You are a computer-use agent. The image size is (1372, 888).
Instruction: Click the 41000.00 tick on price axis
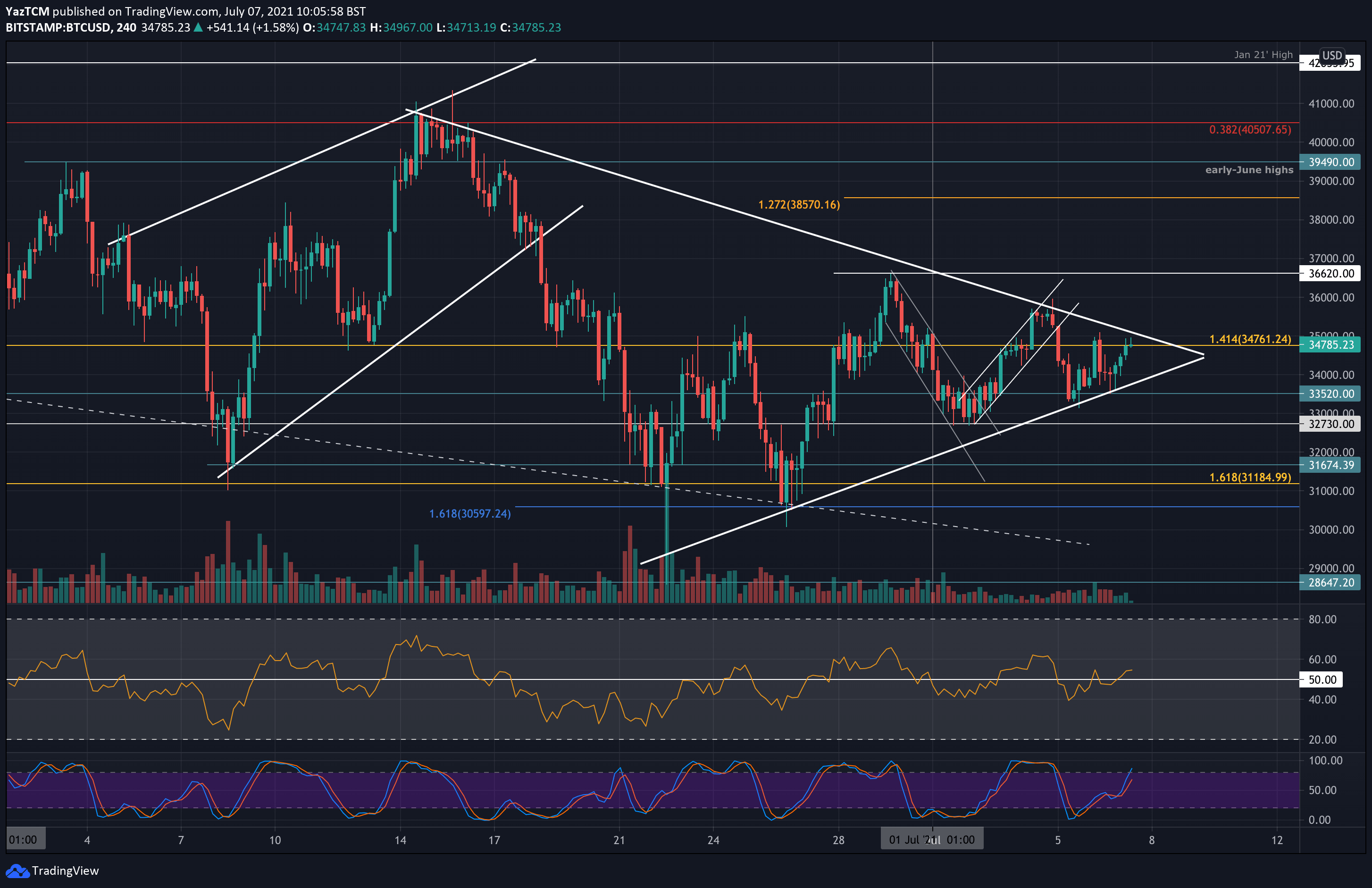coord(1331,104)
